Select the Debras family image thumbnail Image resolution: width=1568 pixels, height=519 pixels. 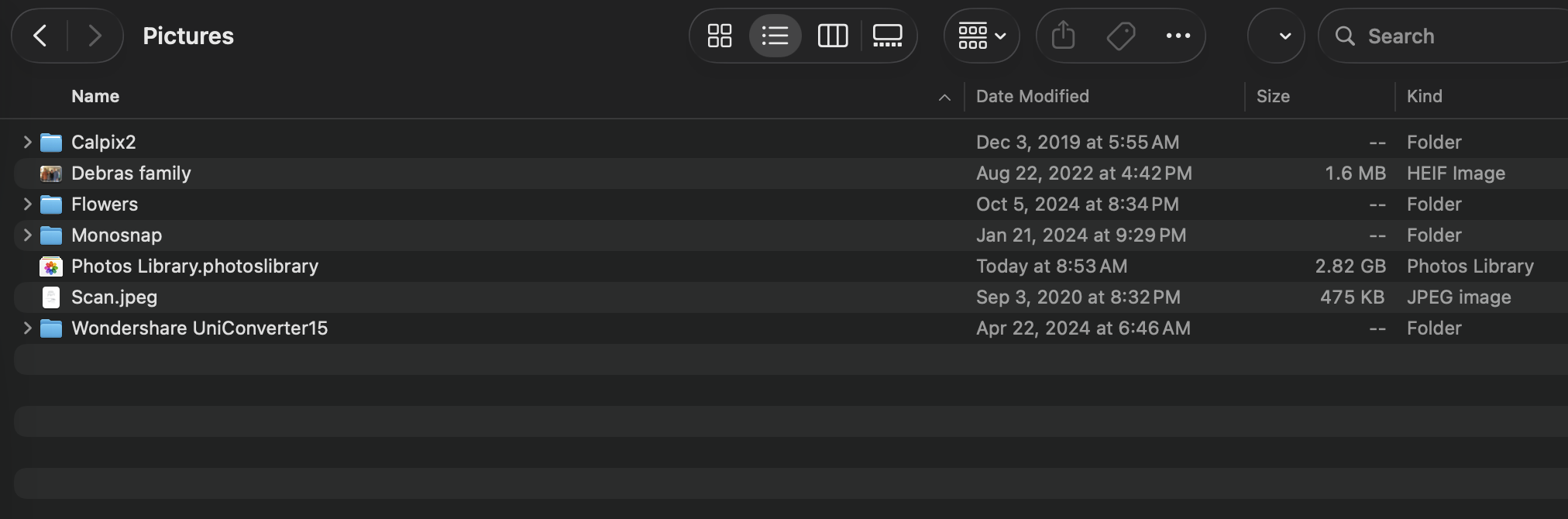pyautogui.click(x=51, y=174)
